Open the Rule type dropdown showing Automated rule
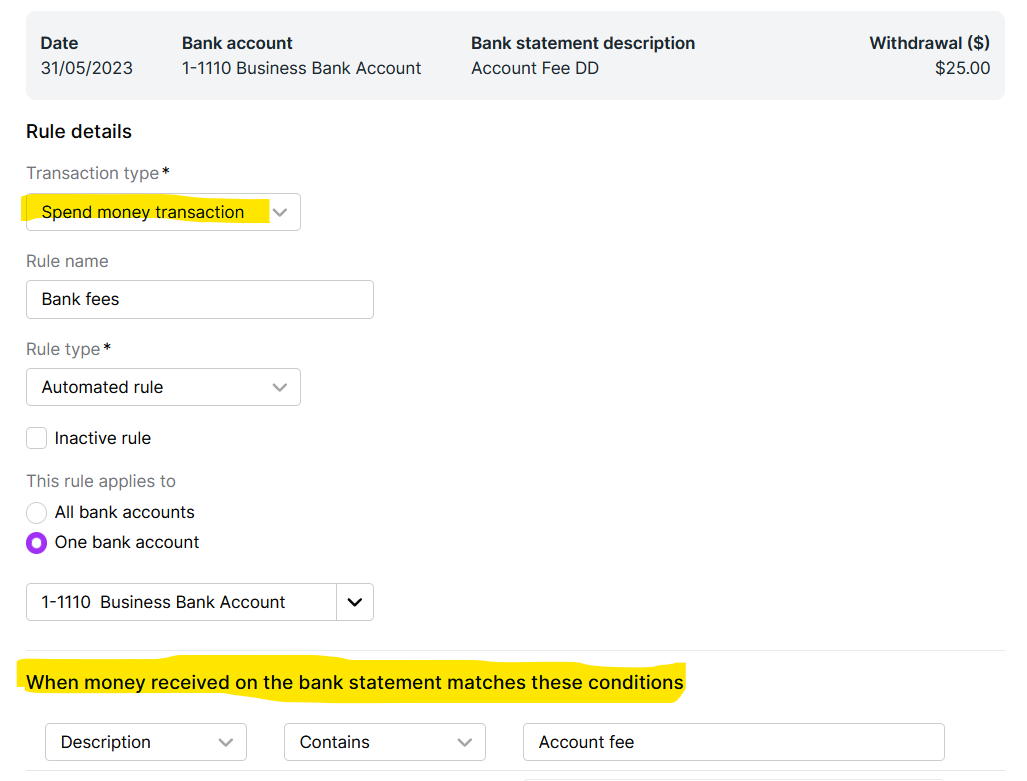This screenshot has width=1027, height=781. pos(163,387)
